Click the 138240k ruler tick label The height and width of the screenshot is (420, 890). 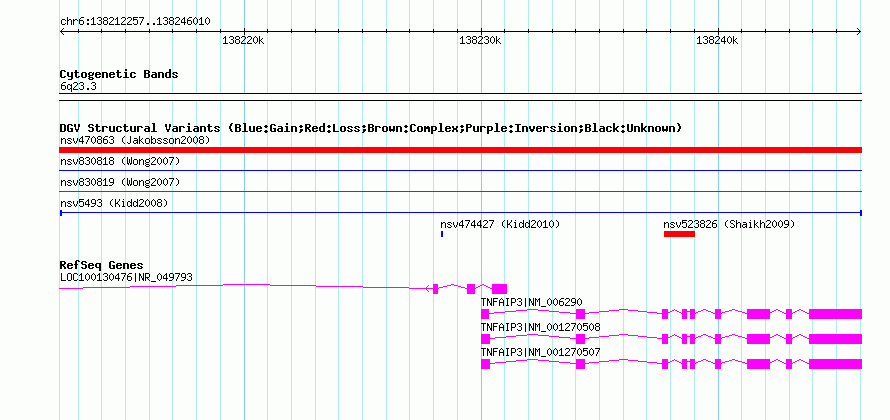(x=717, y=40)
